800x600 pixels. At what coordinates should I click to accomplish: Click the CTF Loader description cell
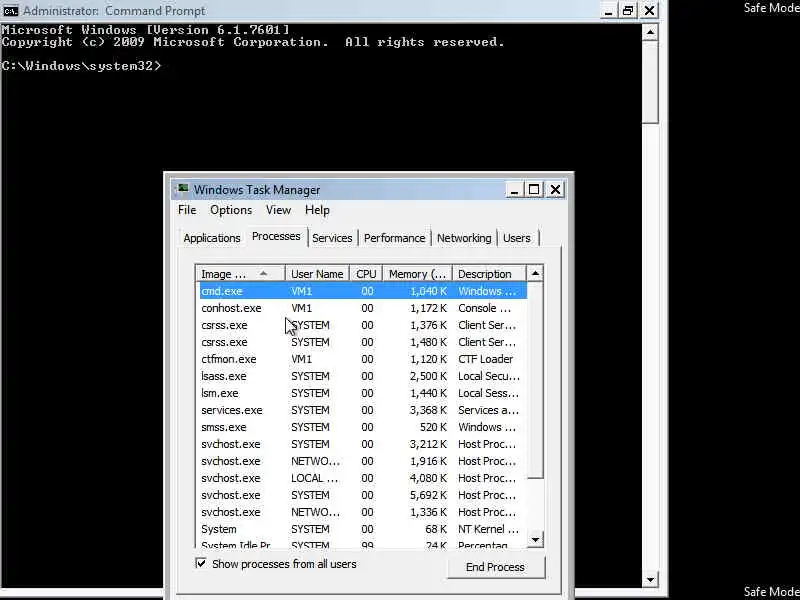click(x=485, y=359)
